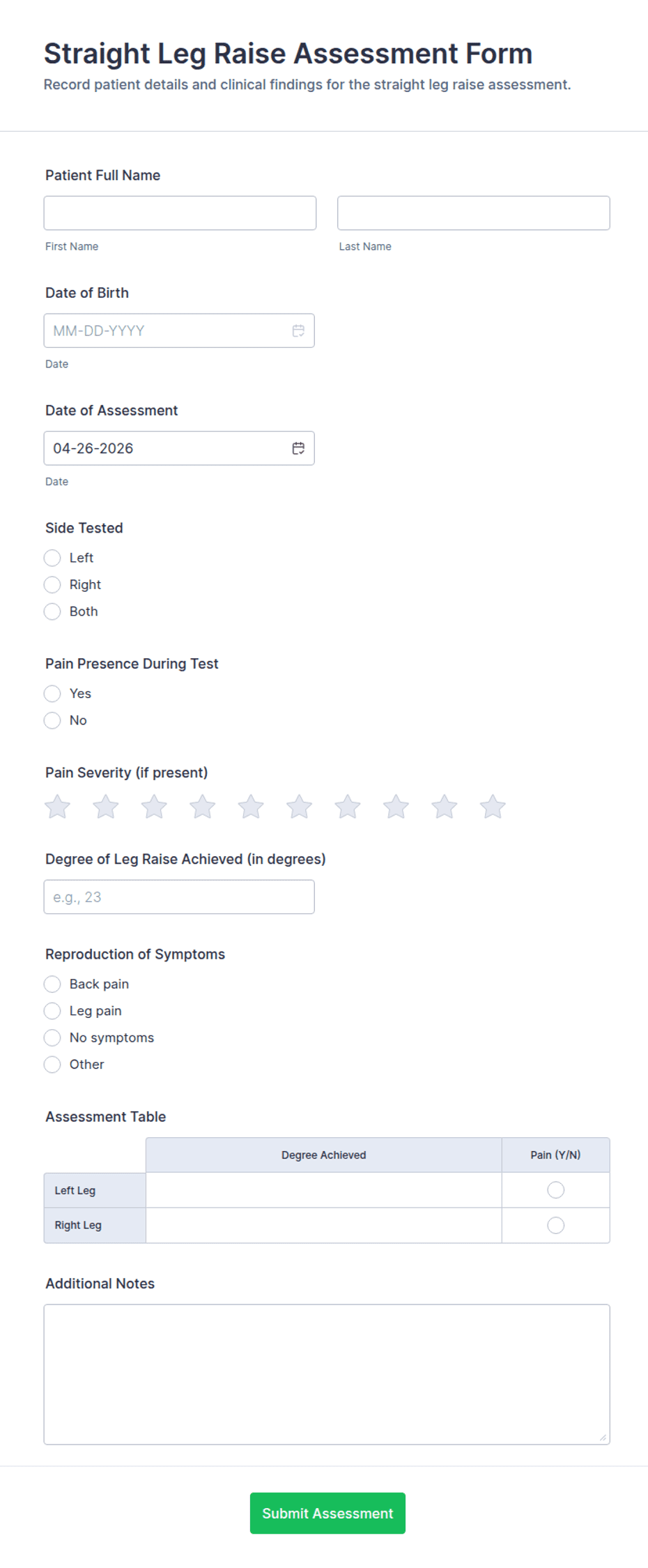Screen dimensions: 648x1568
Task: Select Back pain under reproduction of symptoms
Action: pos(52,984)
